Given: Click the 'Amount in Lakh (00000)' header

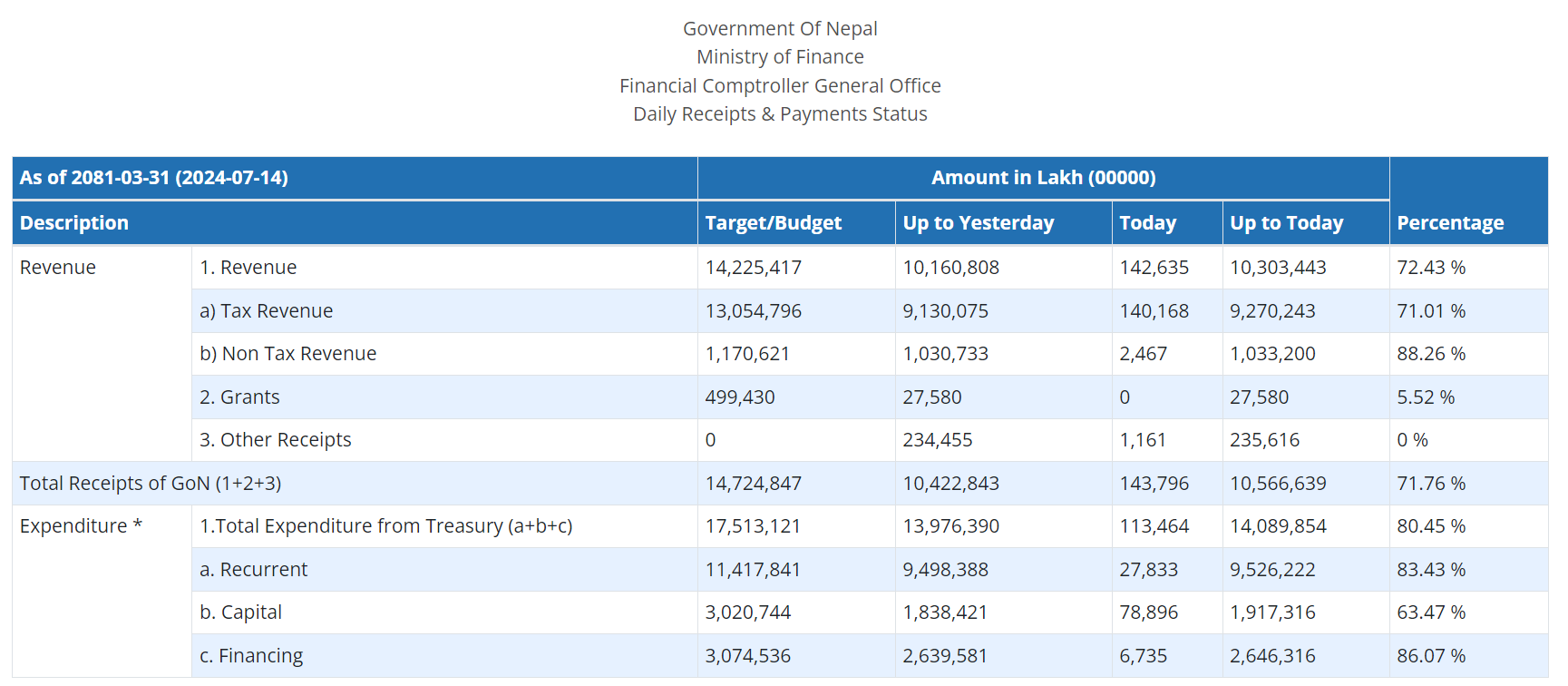Looking at the screenshot, I should [x=1043, y=178].
